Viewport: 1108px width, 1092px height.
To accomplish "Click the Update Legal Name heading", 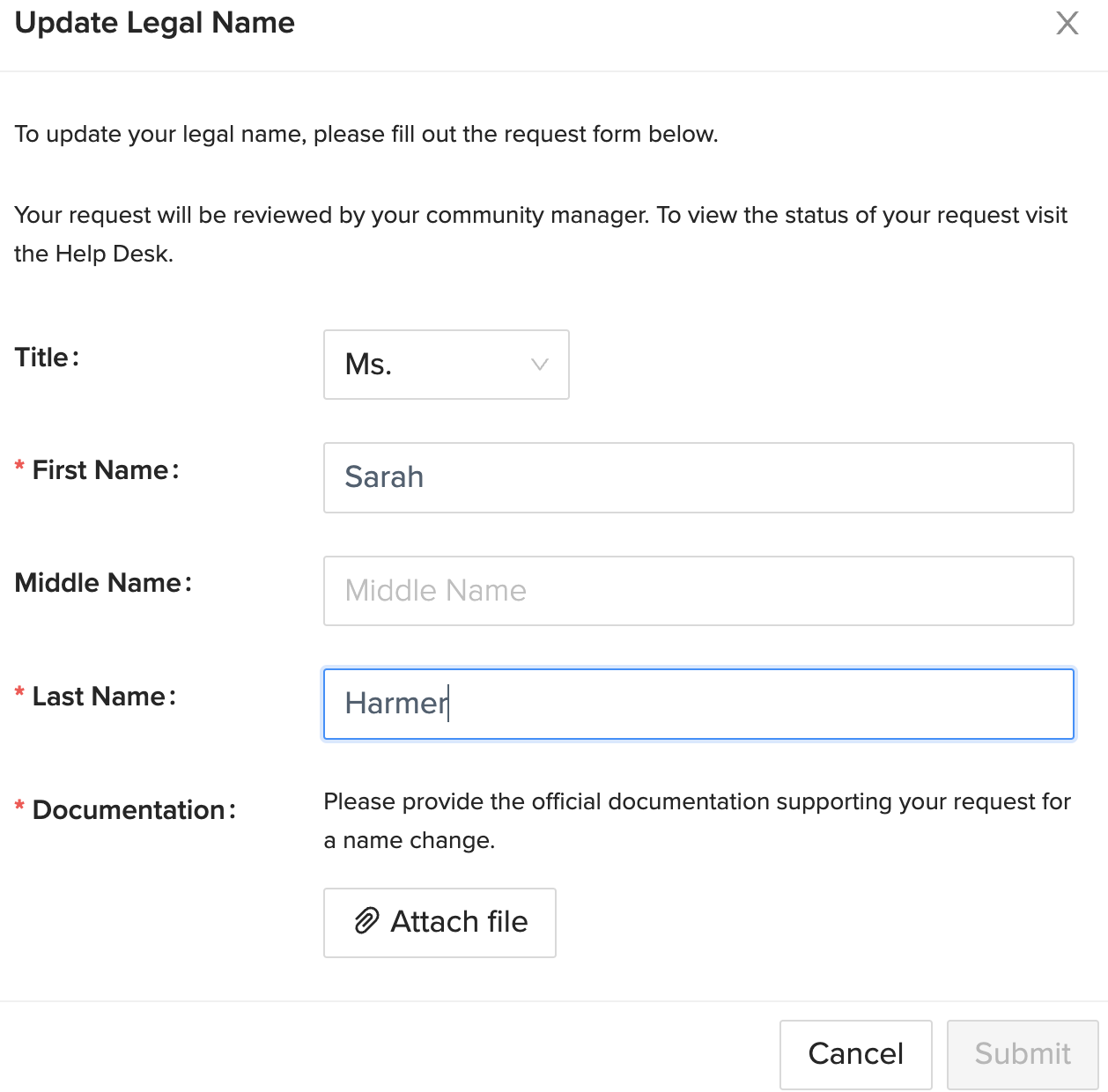I will [155, 22].
